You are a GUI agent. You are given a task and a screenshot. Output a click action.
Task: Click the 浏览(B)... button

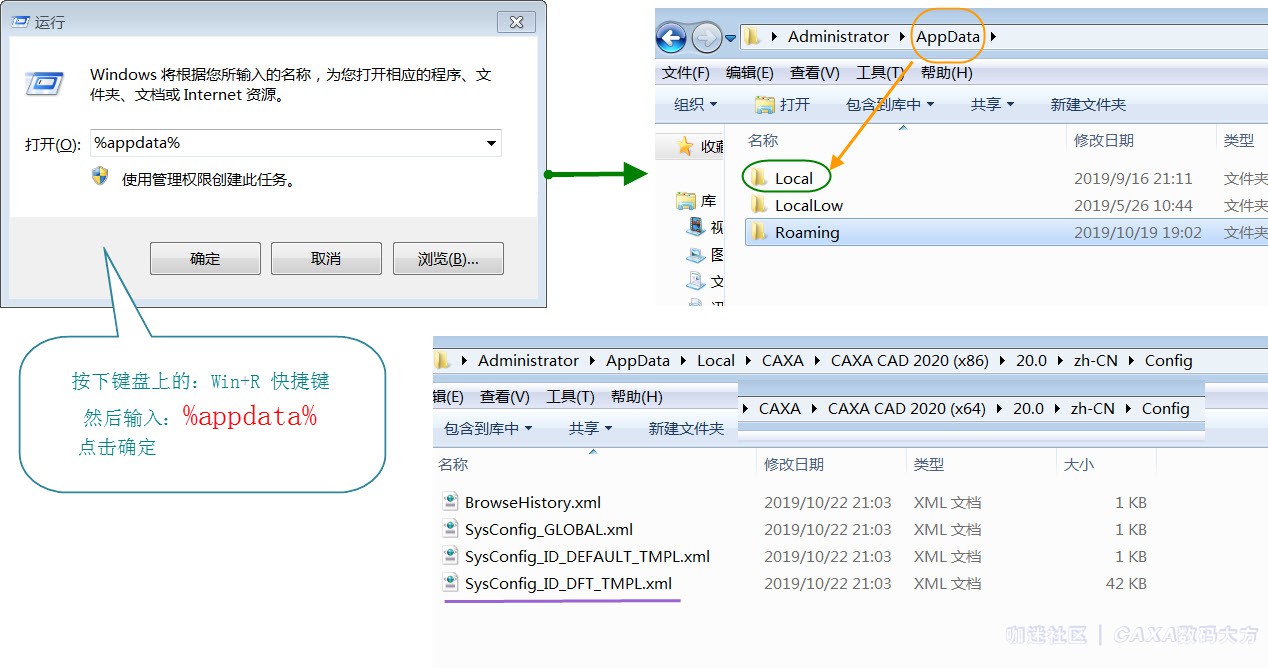click(448, 259)
